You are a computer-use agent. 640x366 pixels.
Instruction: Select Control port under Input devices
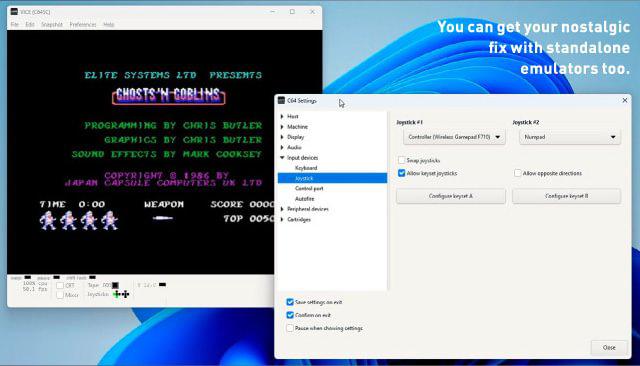[x=309, y=189]
